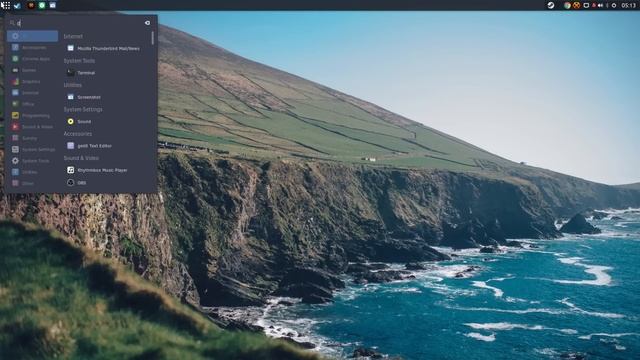This screenshot has height=360, width=640.
Task: Click the orange-red round panel launcher icon
Action: (31, 5)
